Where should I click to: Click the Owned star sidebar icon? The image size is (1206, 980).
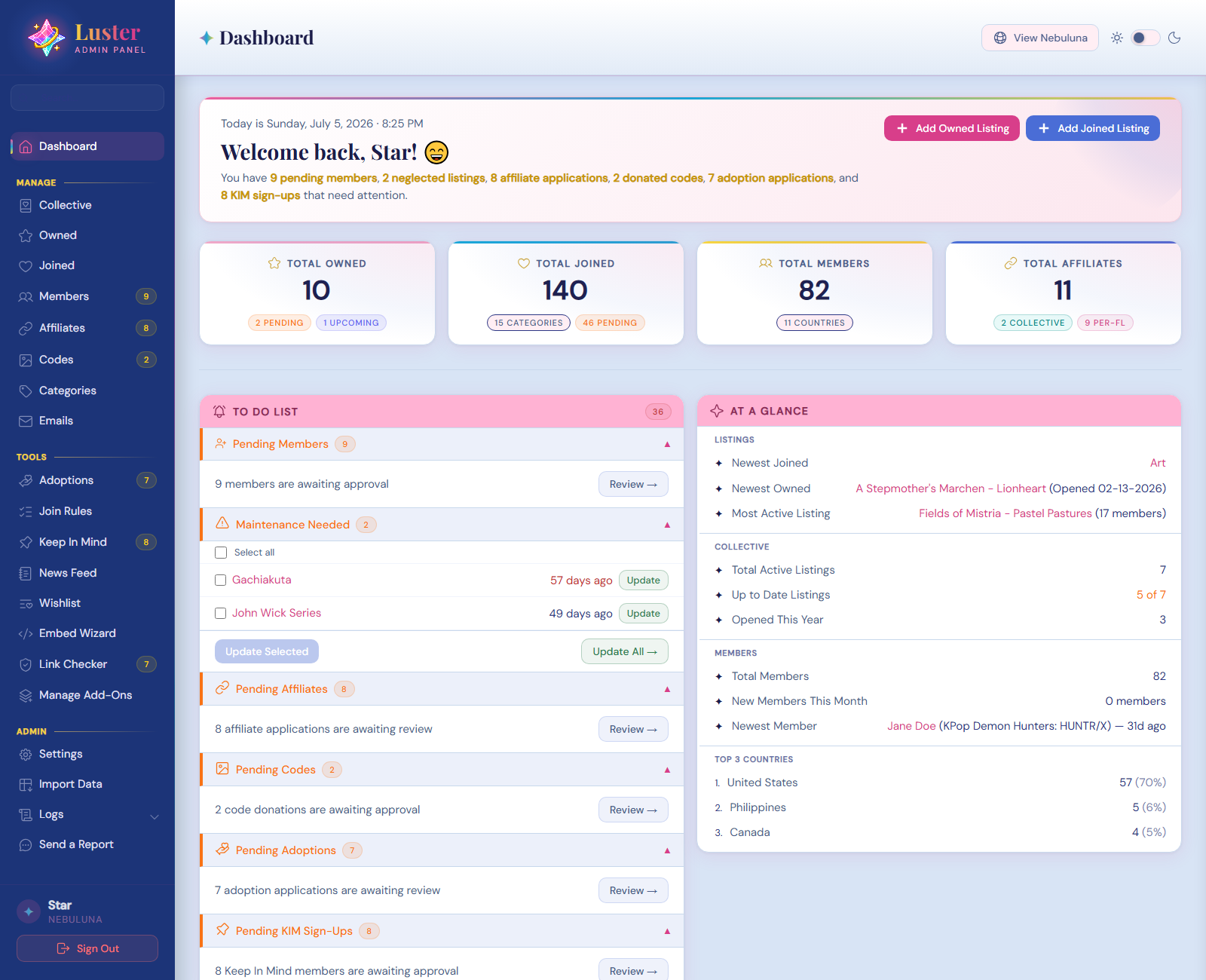tap(26, 235)
